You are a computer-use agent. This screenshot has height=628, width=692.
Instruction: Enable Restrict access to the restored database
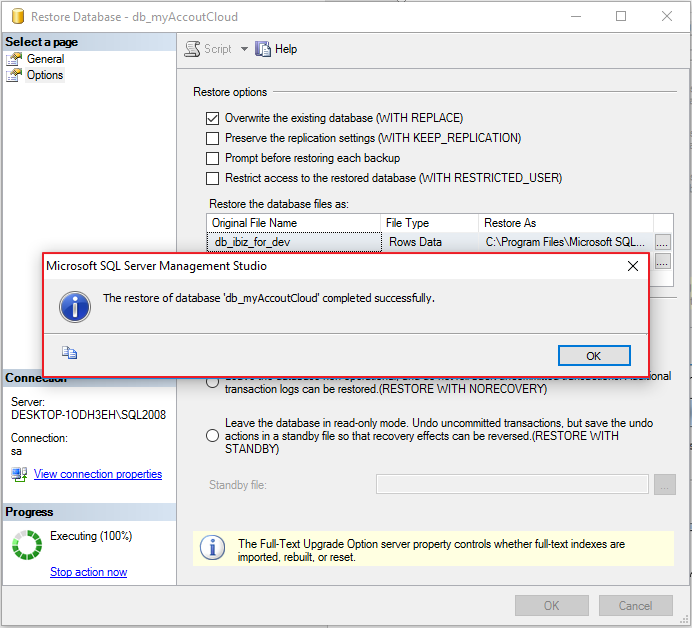[x=212, y=178]
